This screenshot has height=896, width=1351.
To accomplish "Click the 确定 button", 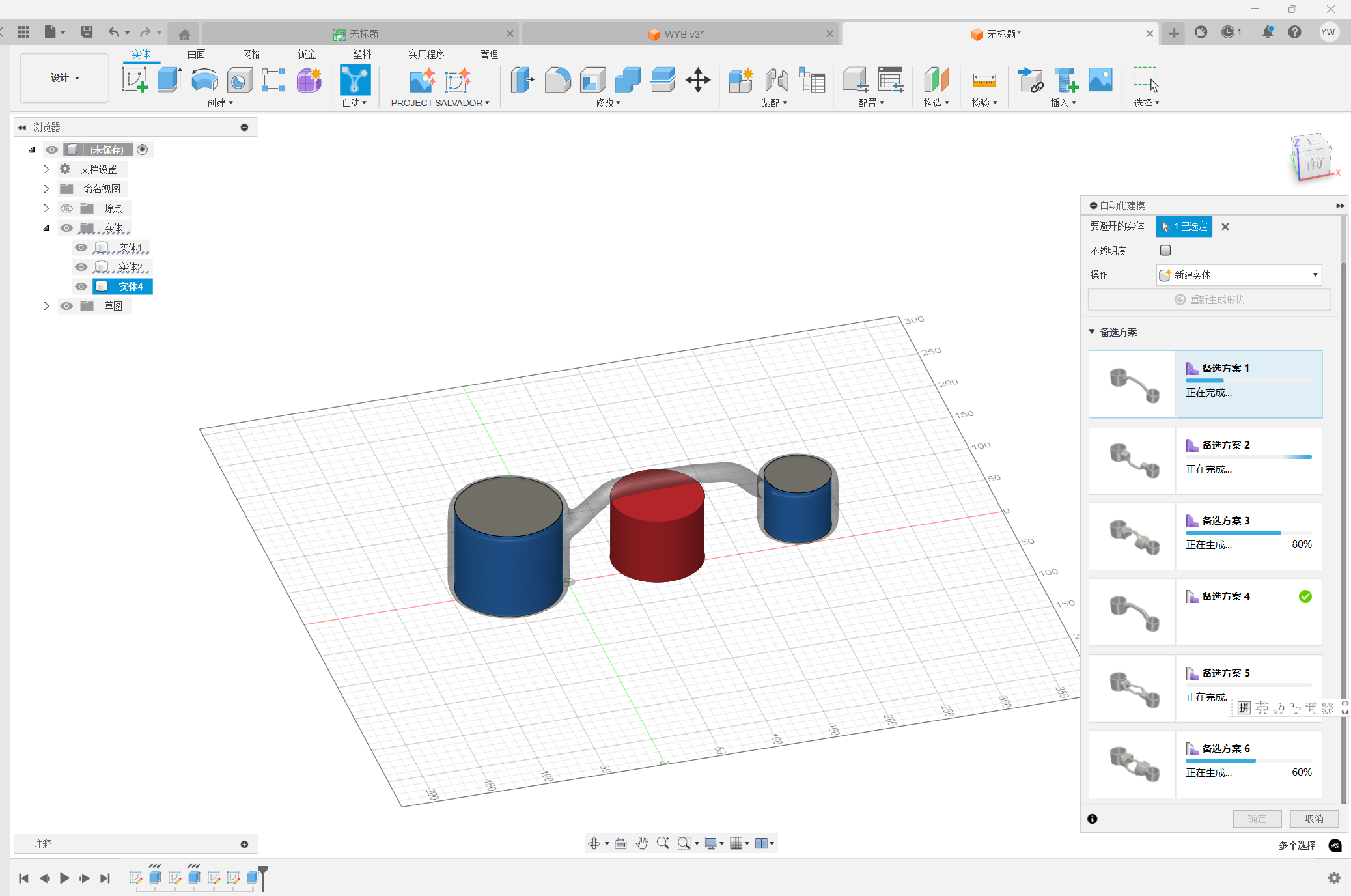I will 1257,819.
